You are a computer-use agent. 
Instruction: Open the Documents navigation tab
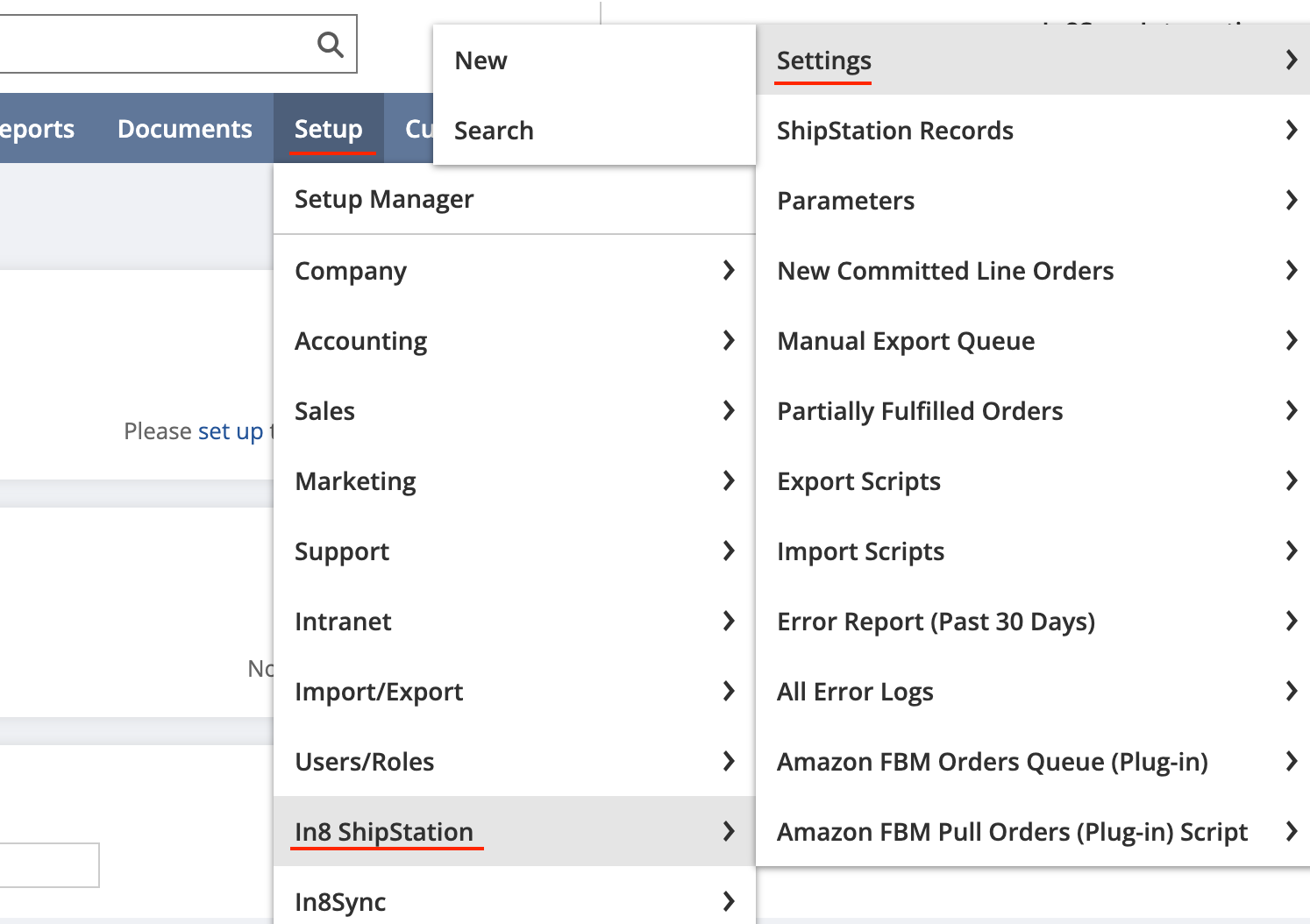pyautogui.click(x=184, y=129)
